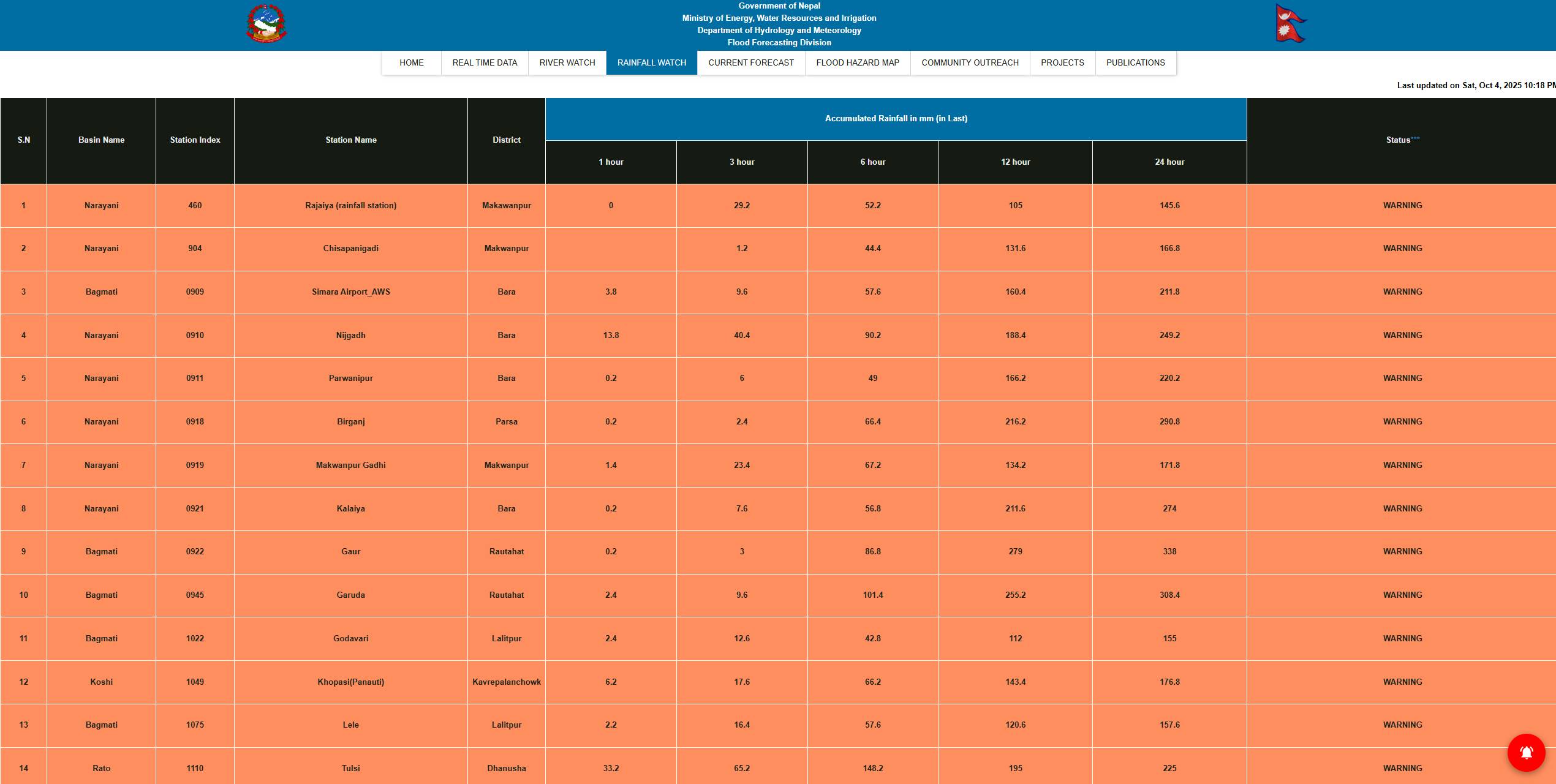Click the WARNING status for Tulsi station

1402,769
